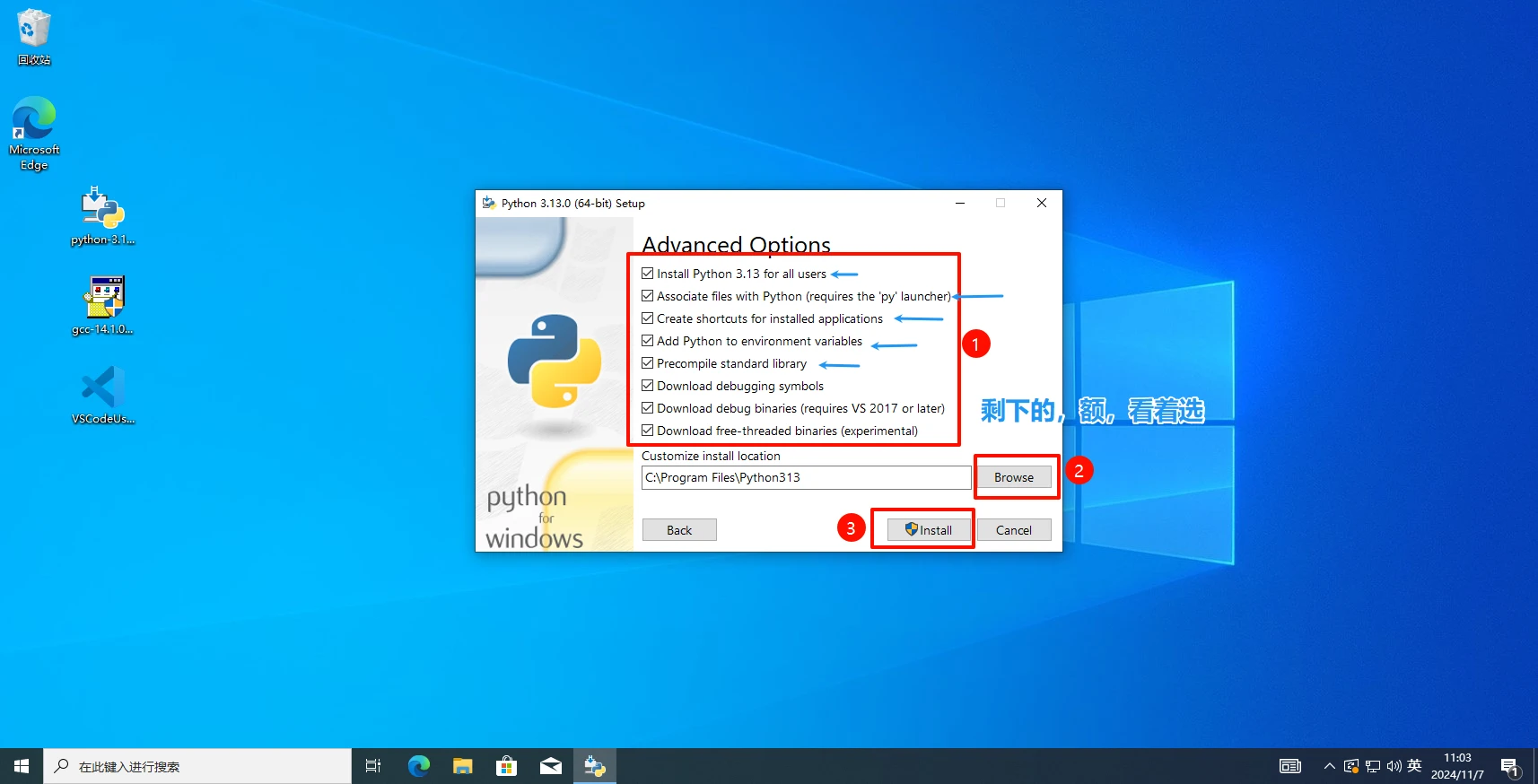
Task: Select the gcc-14.1.0 installer desktop icon
Action: [x=103, y=305]
